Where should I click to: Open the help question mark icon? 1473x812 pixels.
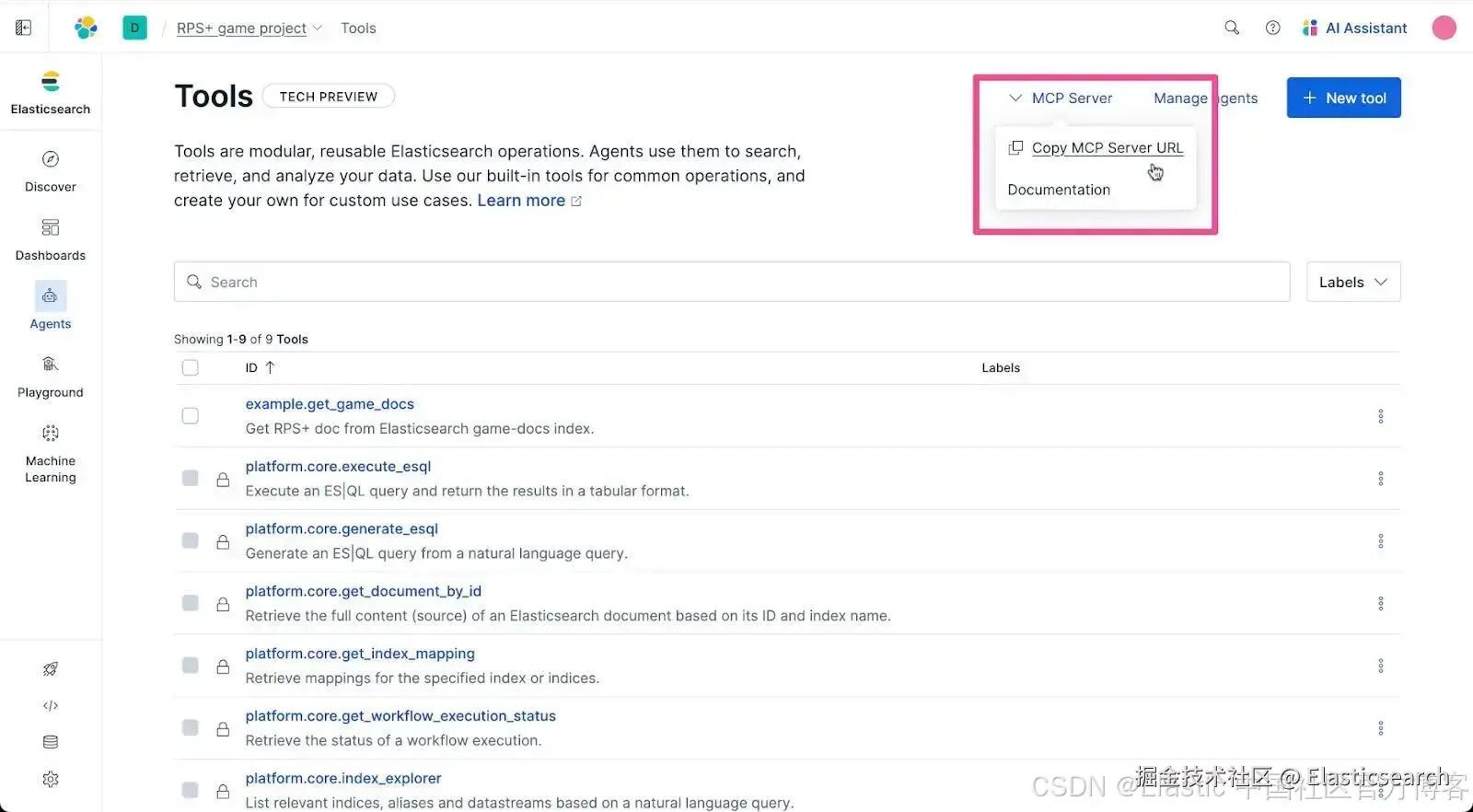[x=1273, y=28]
